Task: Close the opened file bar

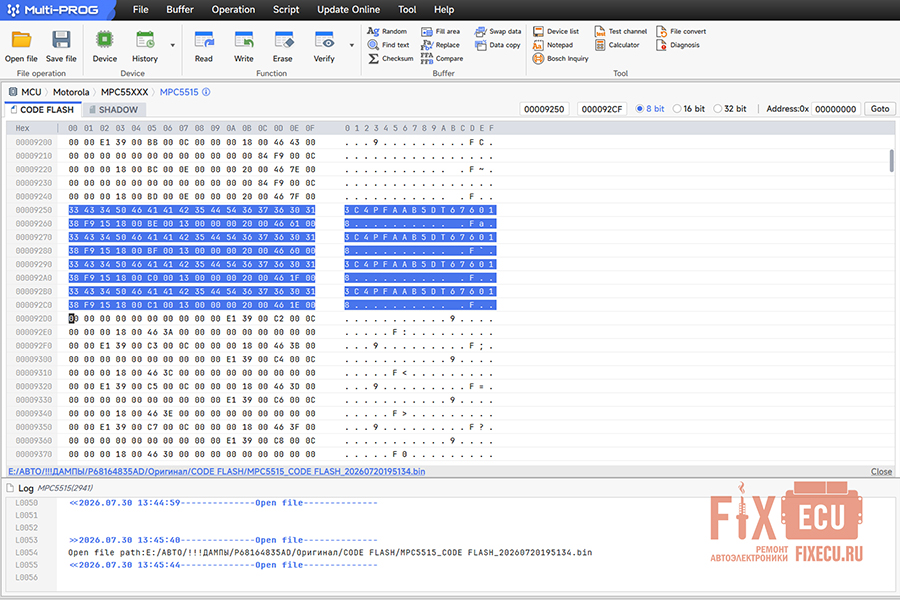Action: coord(881,471)
